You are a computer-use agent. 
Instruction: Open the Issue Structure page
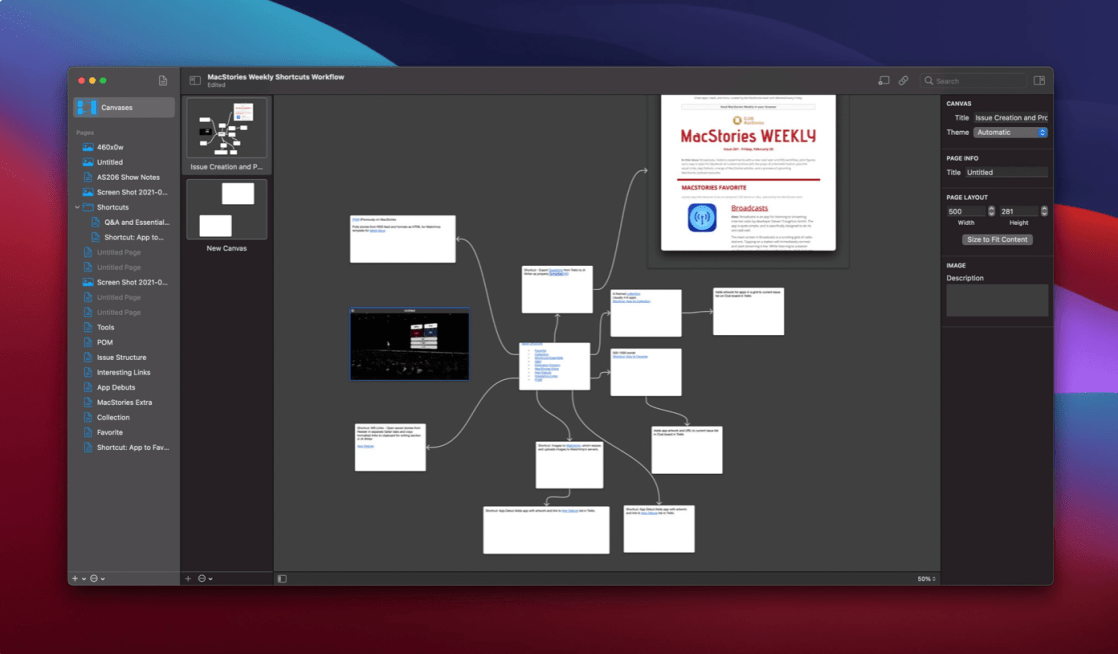[121, 357]
